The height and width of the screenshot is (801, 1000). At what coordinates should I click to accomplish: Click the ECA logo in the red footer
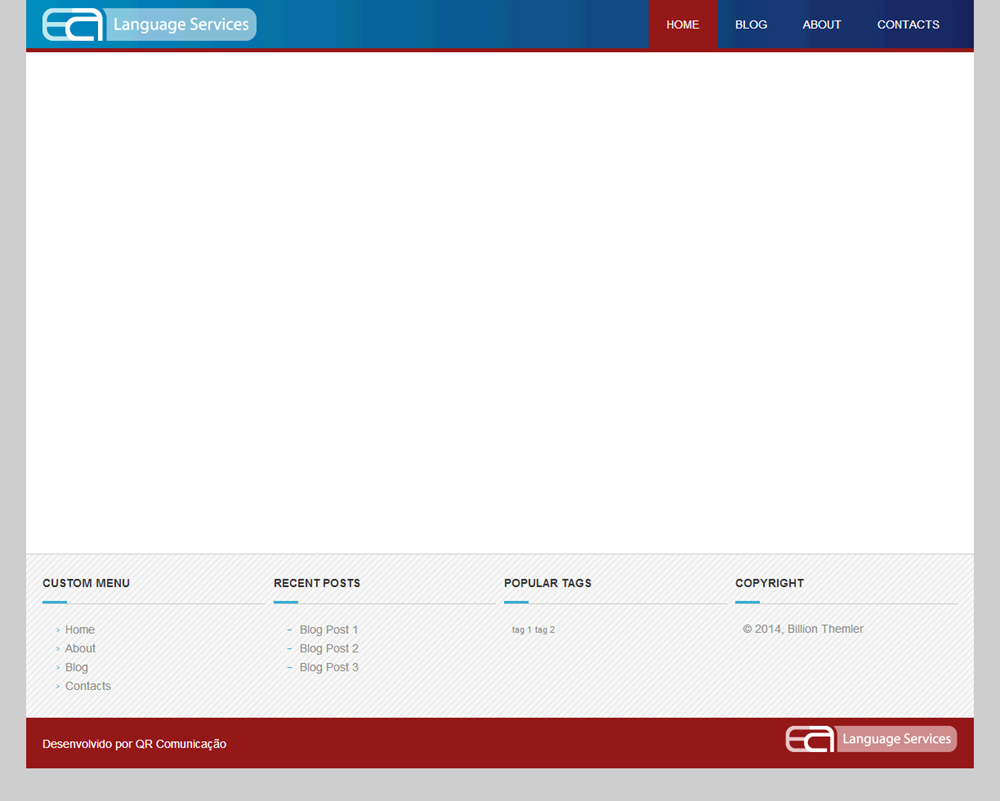(871, 739)
